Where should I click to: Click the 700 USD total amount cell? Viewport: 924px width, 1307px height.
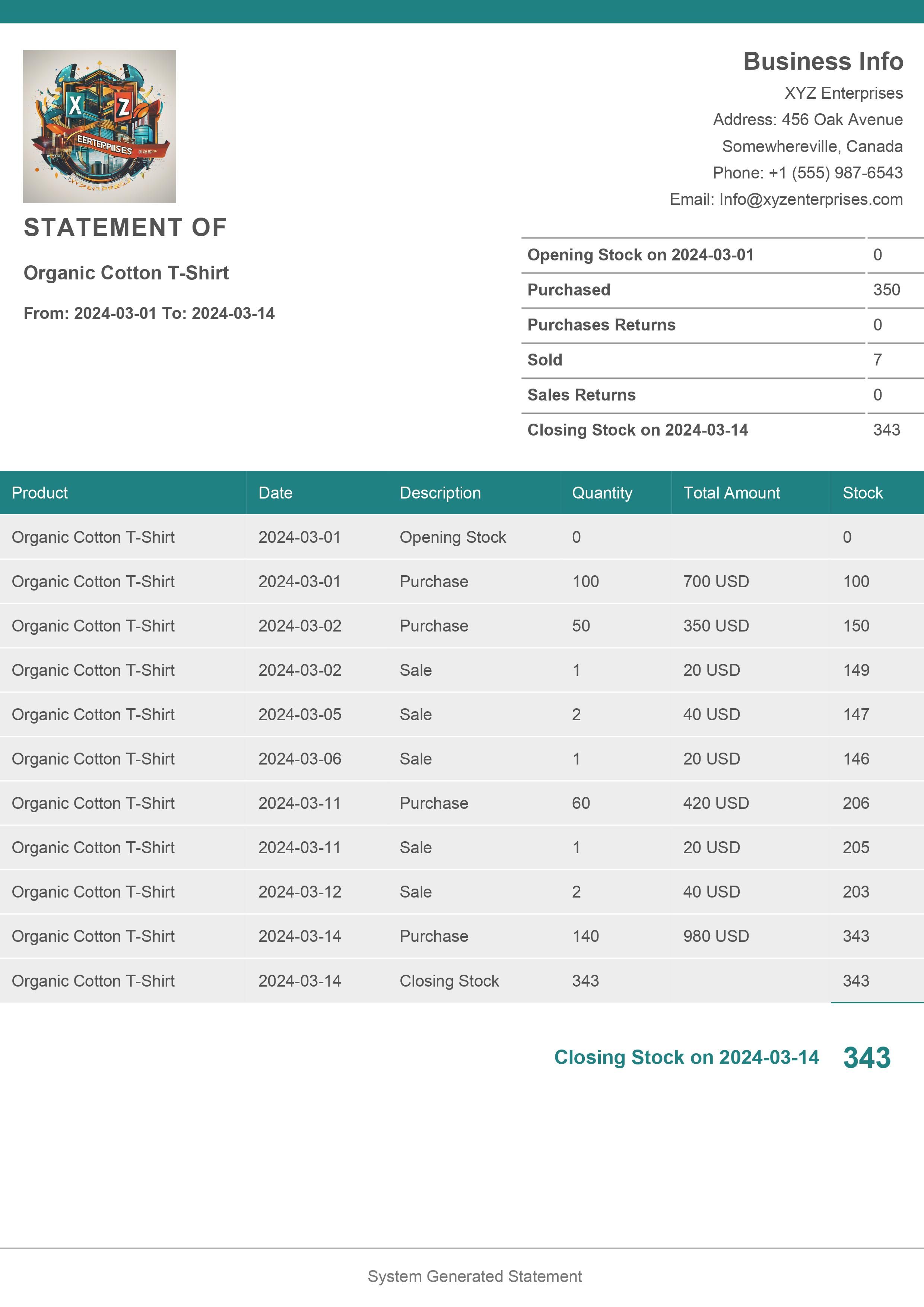coord(716,581)
